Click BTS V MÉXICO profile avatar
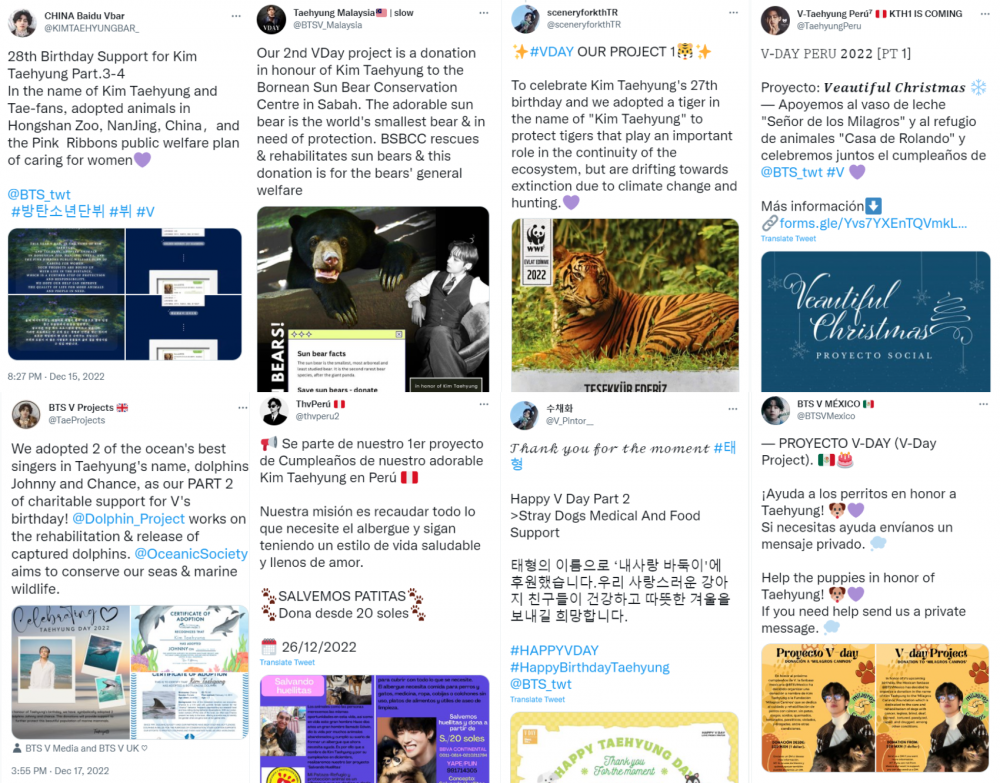 click(x=776, y=410)
